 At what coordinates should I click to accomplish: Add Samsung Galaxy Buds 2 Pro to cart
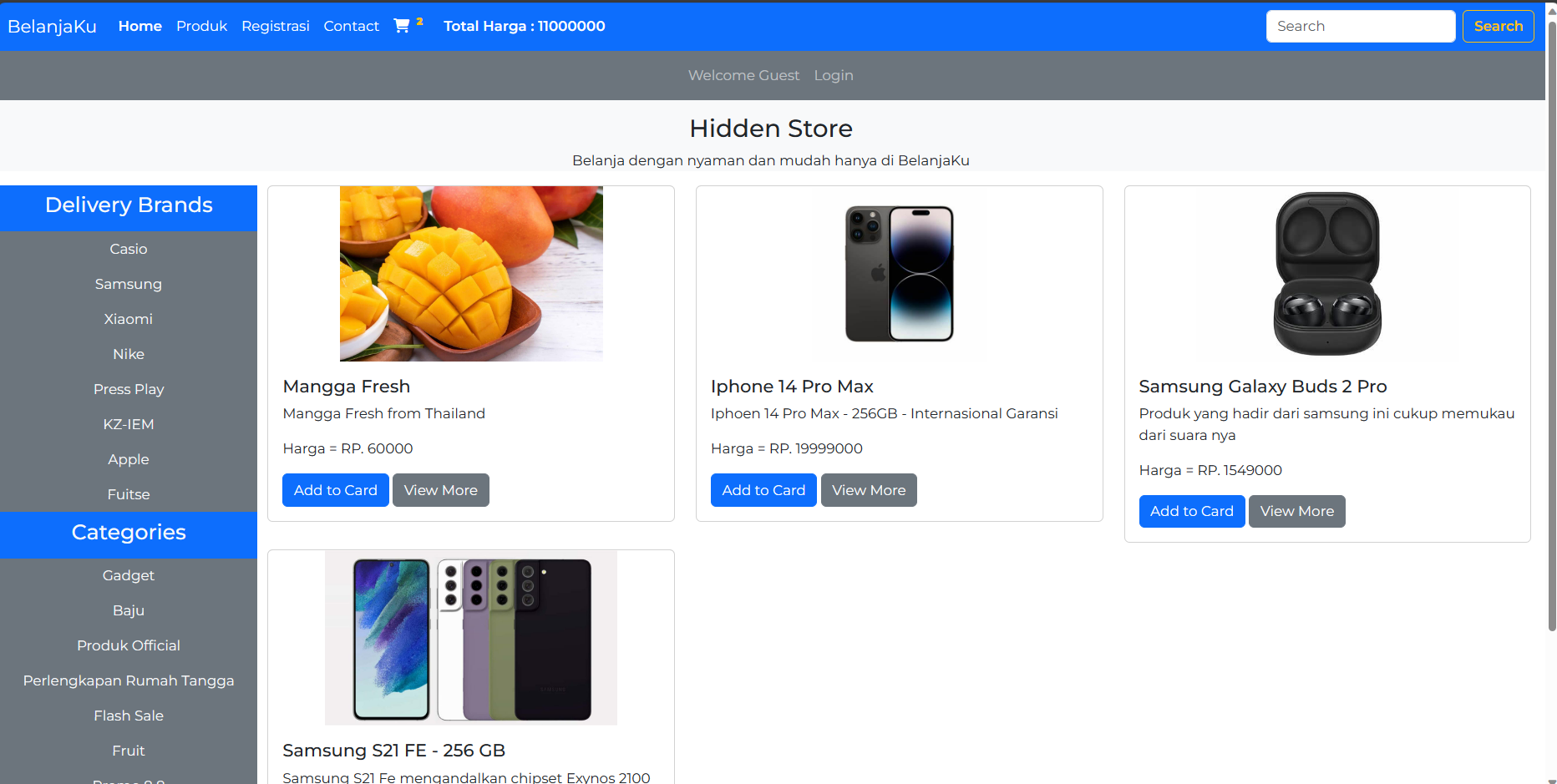coord(1191,511)
